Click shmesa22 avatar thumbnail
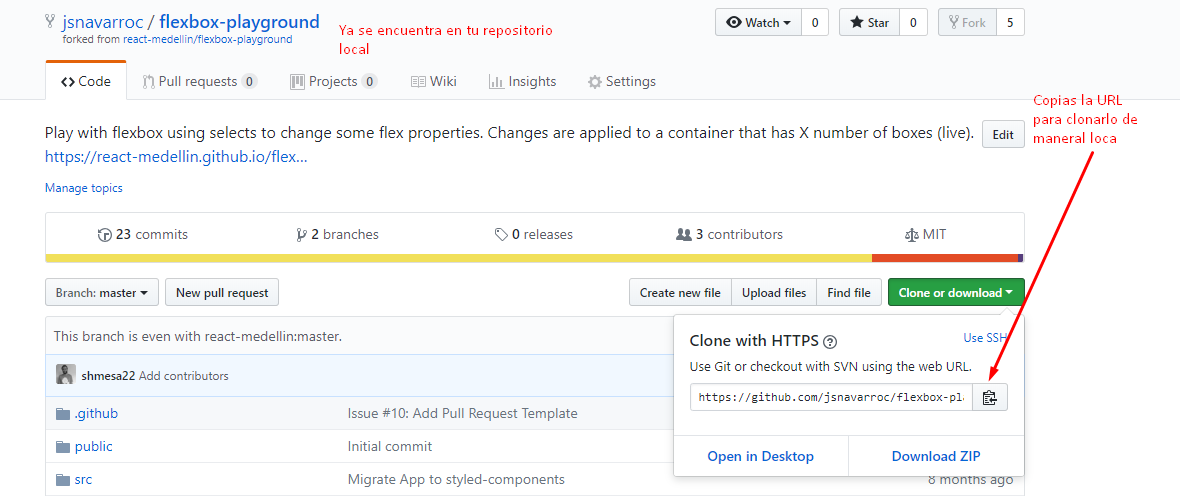The width and height of the screenshot is (1180, 496). (x=65, y=374)
